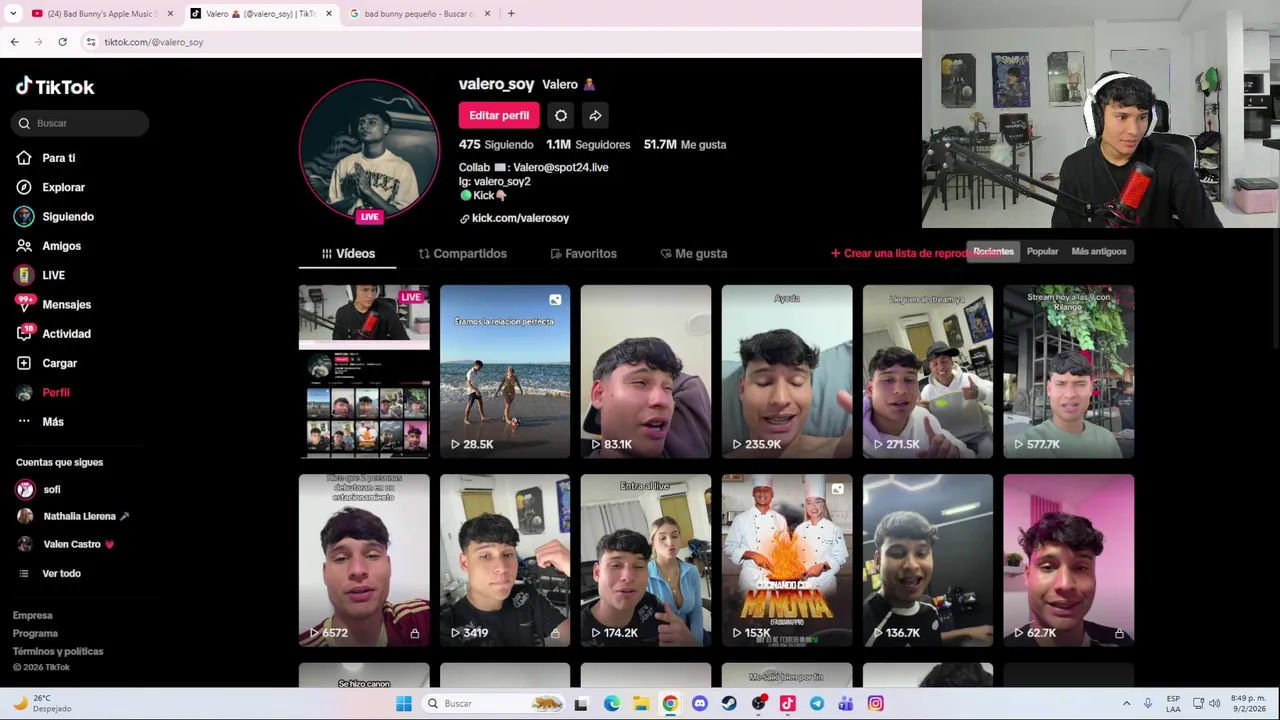
Task: Open site information icon in address bar
Action: [90, 42]
